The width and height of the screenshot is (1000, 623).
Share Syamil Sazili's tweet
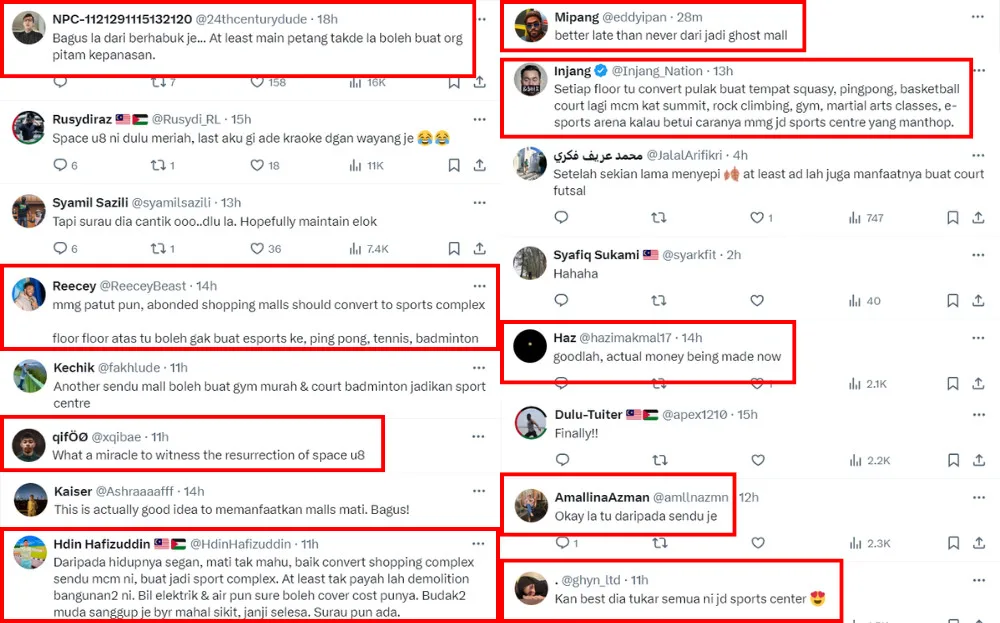pos(481,249)
